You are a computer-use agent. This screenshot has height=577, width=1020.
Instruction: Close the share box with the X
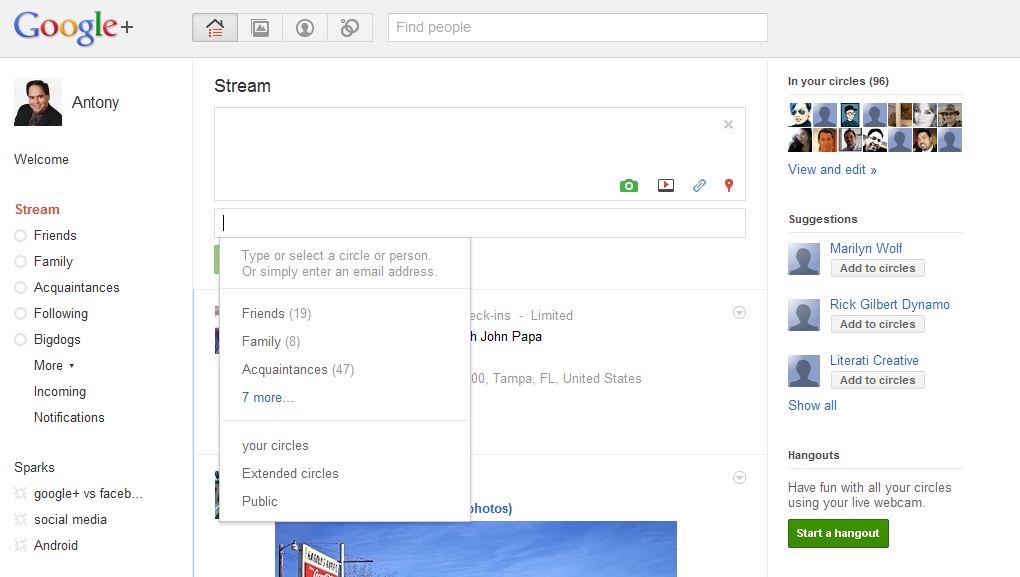(x=728, y=125)
